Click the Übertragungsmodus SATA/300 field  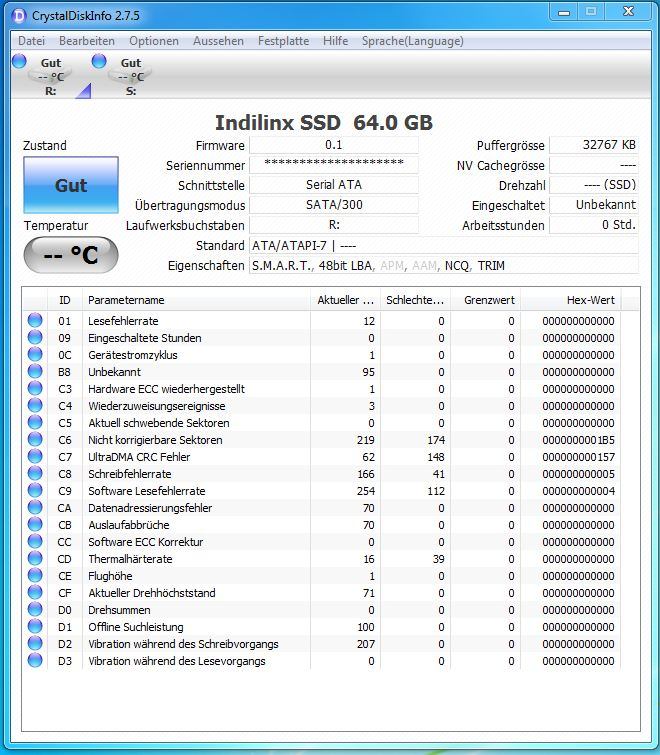334,205
